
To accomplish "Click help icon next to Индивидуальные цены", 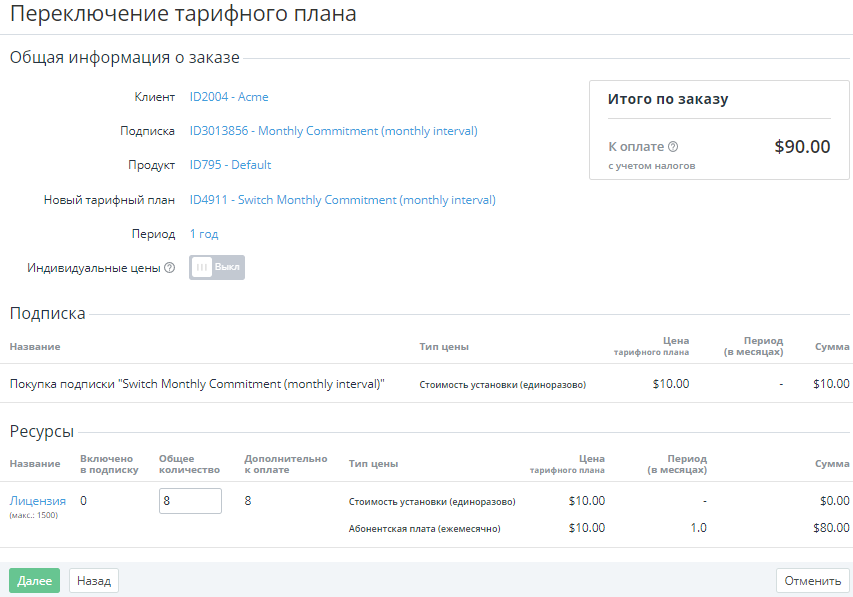I will click(x=170, y=268).
